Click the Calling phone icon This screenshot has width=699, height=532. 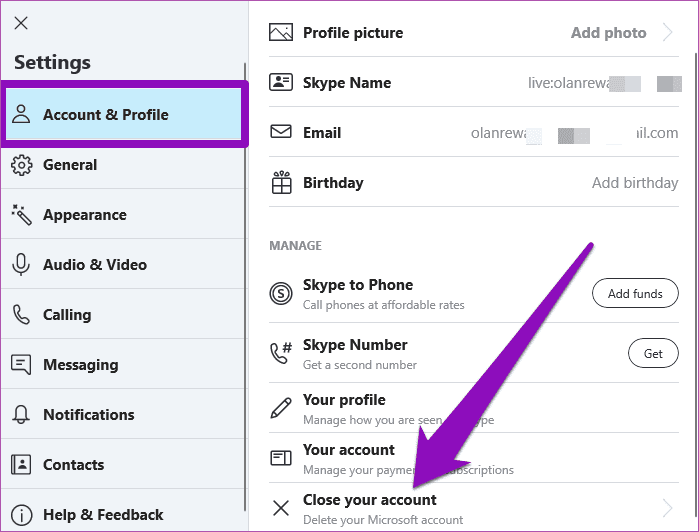tap(21, 314)
